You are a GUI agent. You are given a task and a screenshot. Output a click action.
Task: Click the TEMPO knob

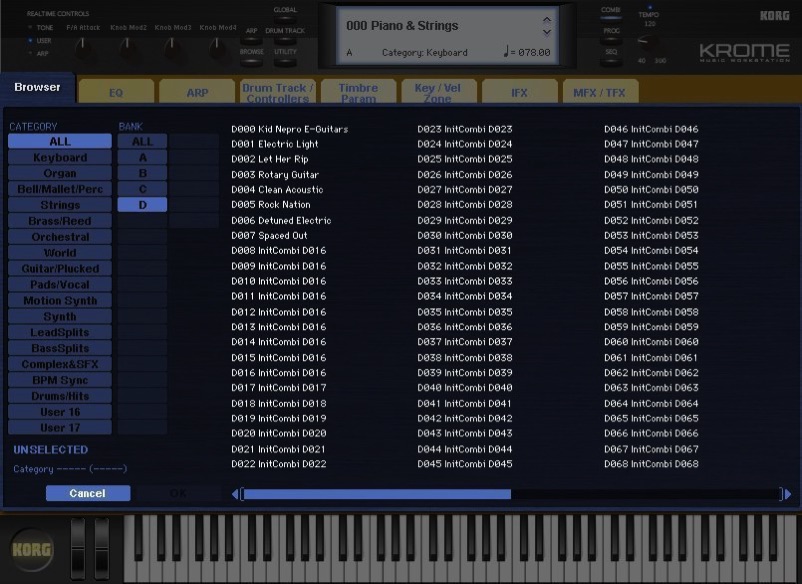[x=649, y=44]
